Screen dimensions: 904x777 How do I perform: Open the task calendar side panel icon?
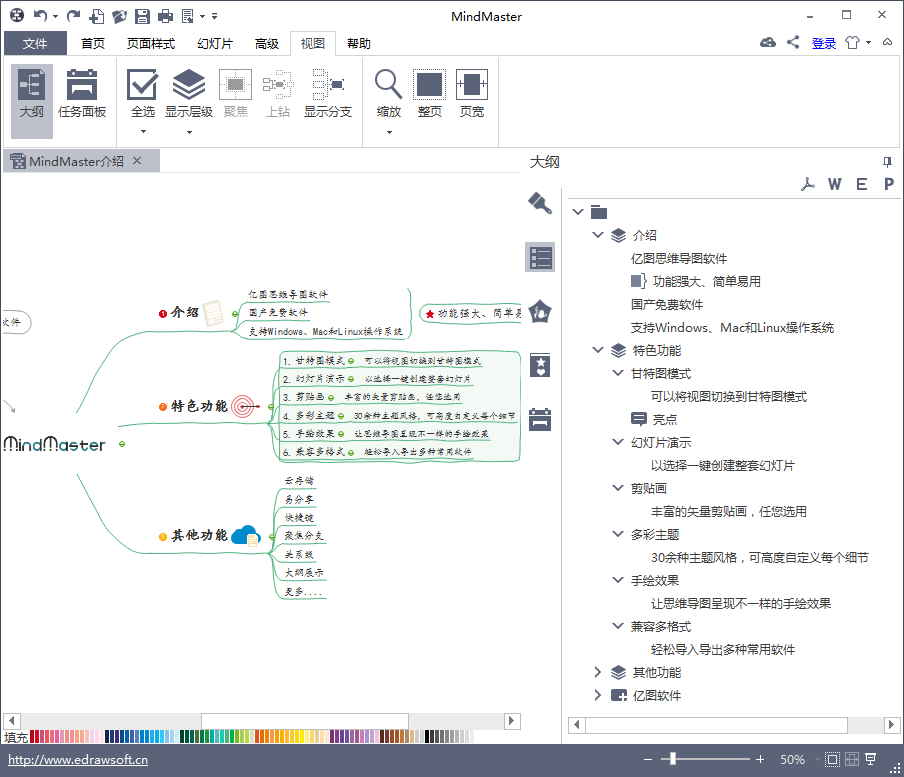tap(540, 419)
